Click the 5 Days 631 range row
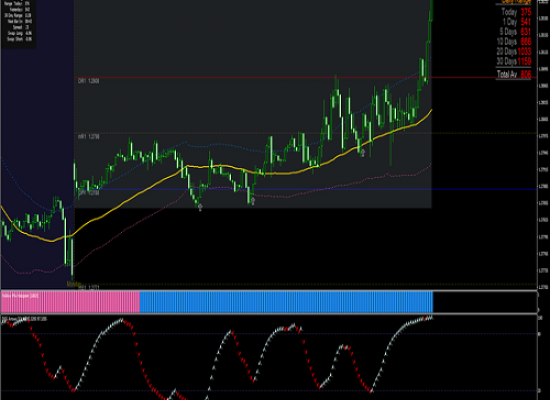 point(515,32)
